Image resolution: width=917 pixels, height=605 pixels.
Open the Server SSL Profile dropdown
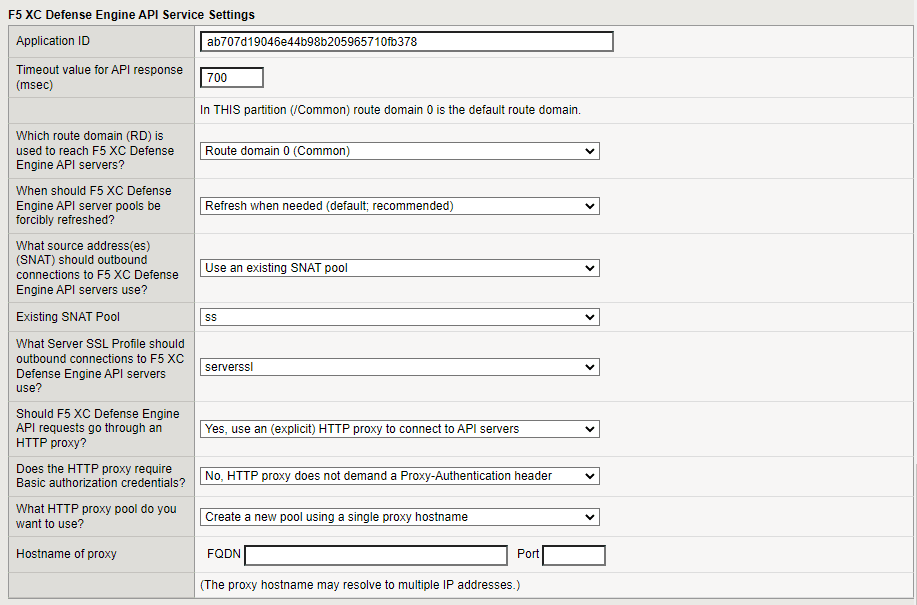399,366
